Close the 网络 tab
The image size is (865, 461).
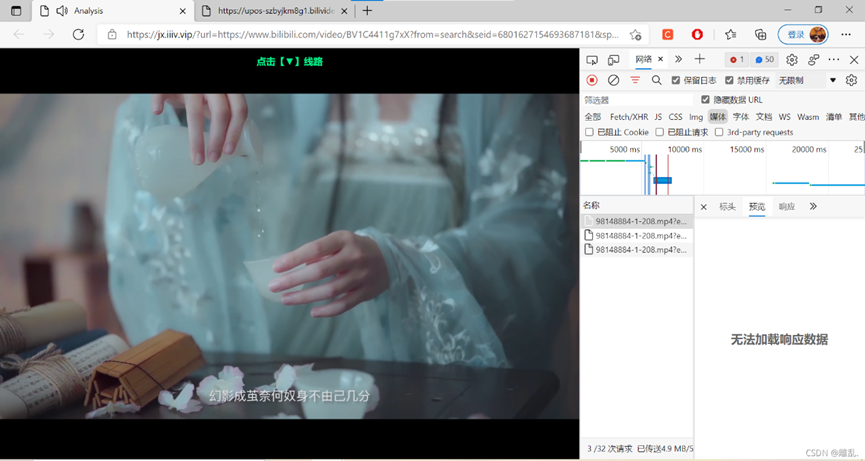click(x=660, y=59)
